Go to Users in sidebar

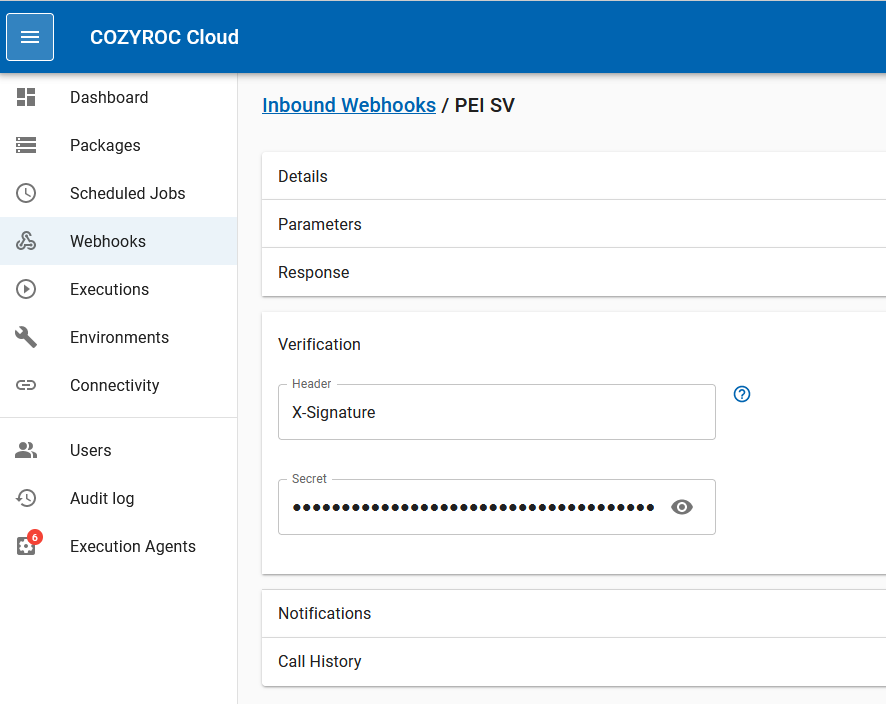click(x=90, y=450)
